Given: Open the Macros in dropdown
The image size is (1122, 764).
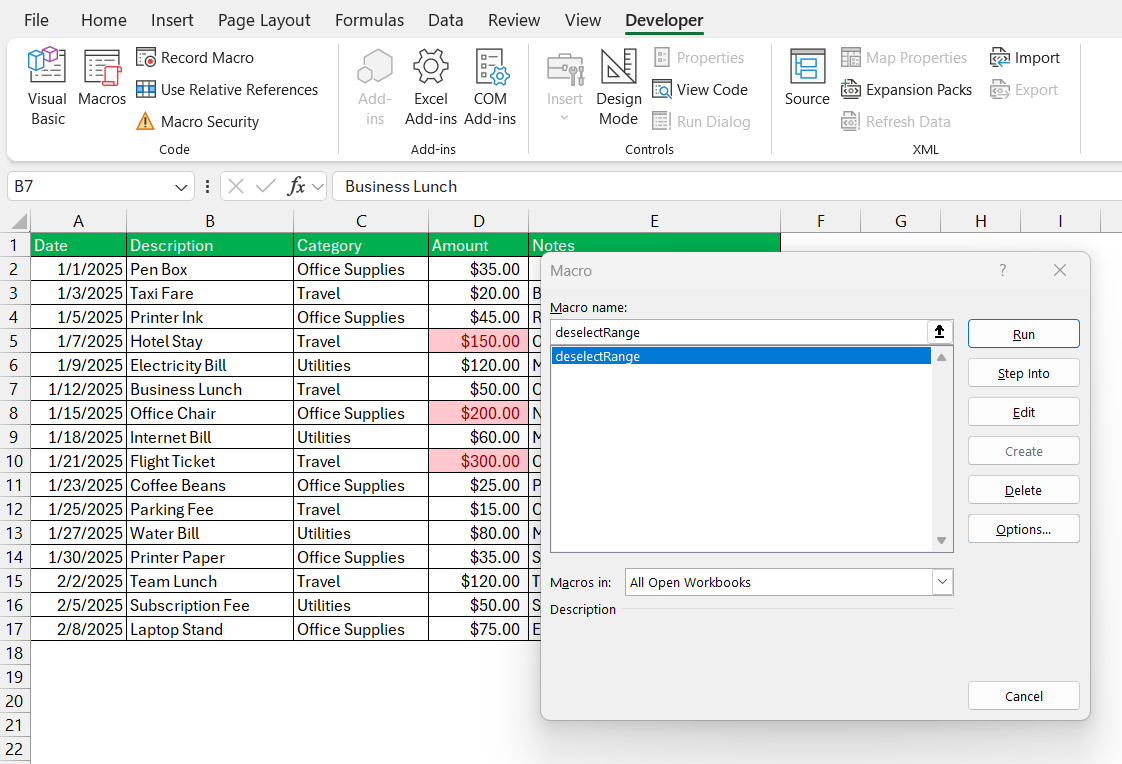Looking at the screenshot, I should (x=942, y=582).
